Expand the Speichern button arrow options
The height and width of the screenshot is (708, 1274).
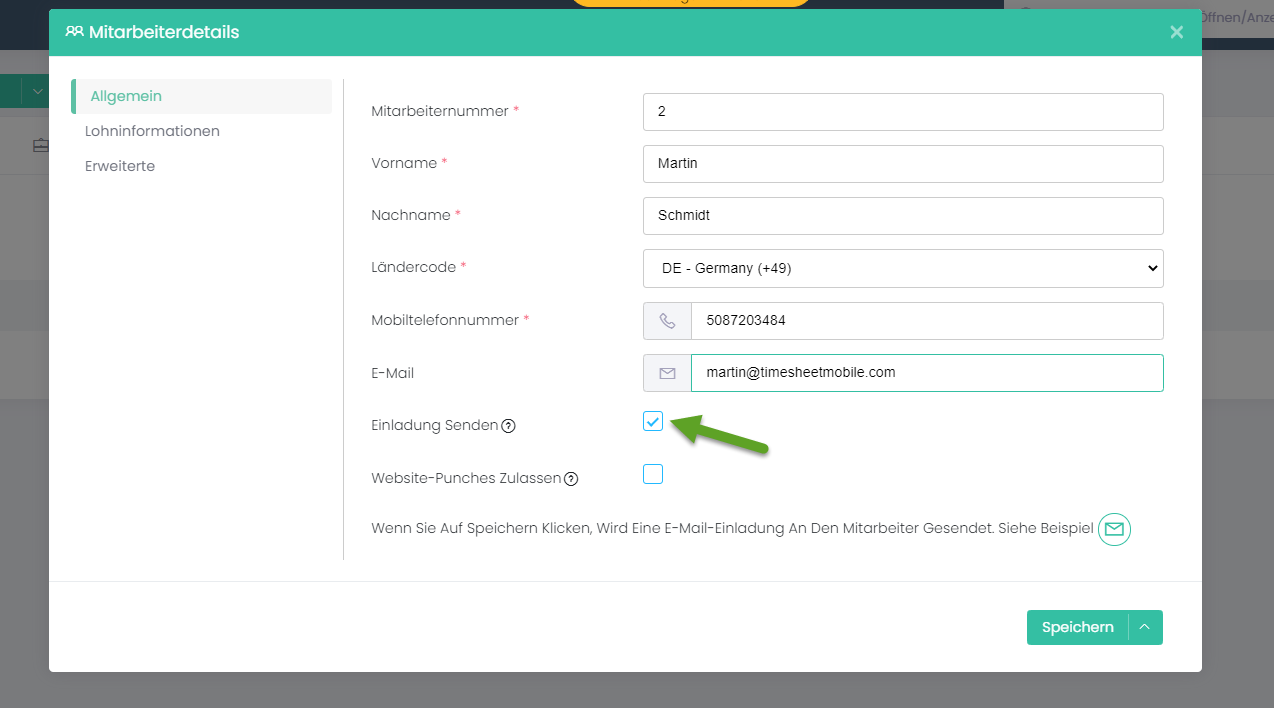[1145, 627]
